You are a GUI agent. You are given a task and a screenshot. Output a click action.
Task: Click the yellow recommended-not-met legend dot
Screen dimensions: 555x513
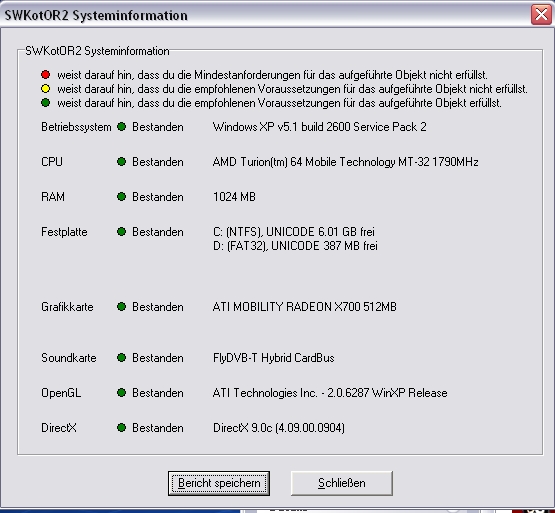[x=45, y=89]
